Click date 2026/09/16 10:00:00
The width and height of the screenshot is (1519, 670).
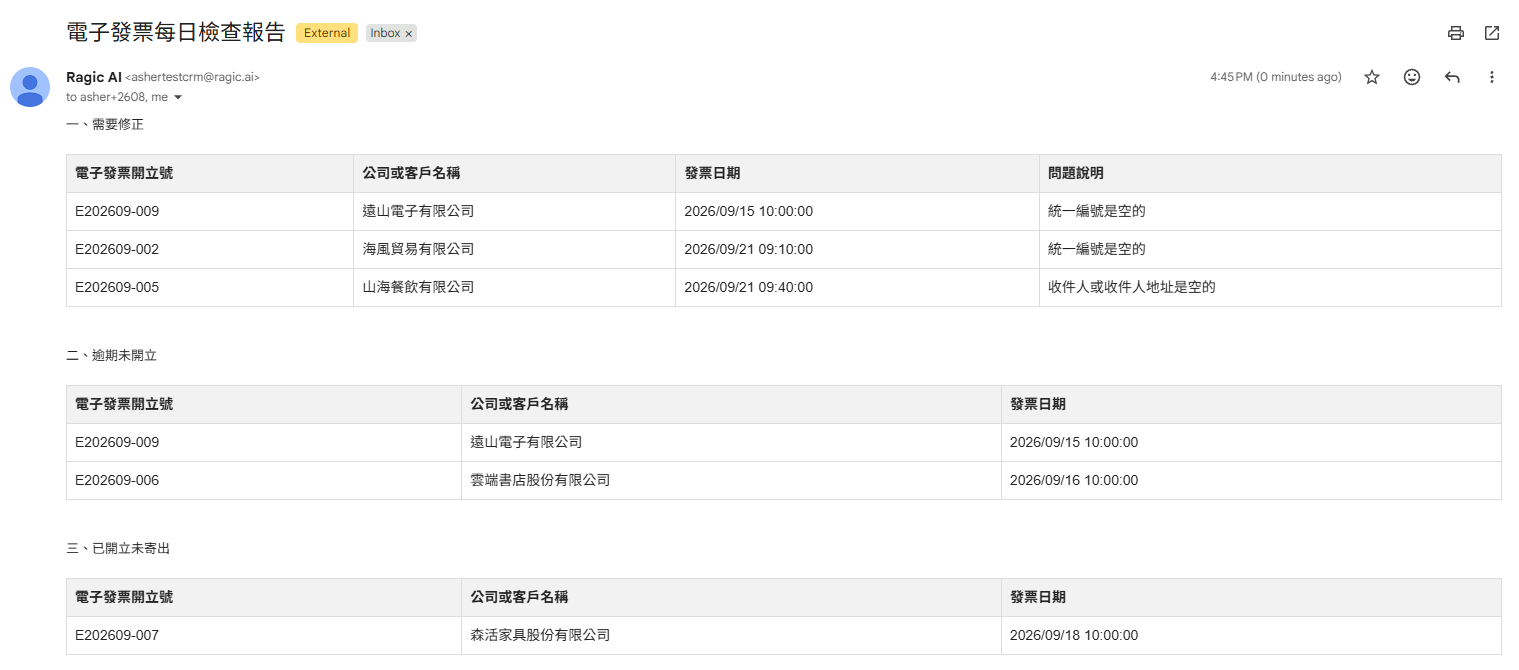[1074, 480]
